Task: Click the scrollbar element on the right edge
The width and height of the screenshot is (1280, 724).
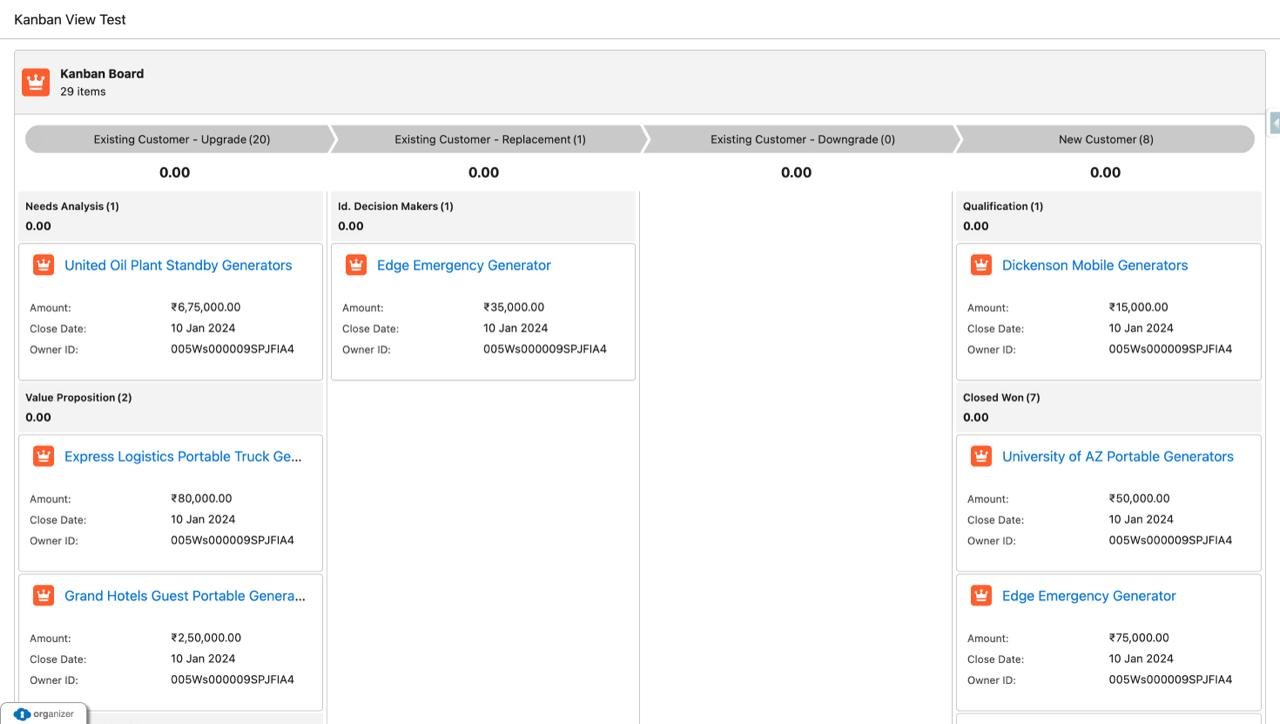Action: pos(1274,122)
